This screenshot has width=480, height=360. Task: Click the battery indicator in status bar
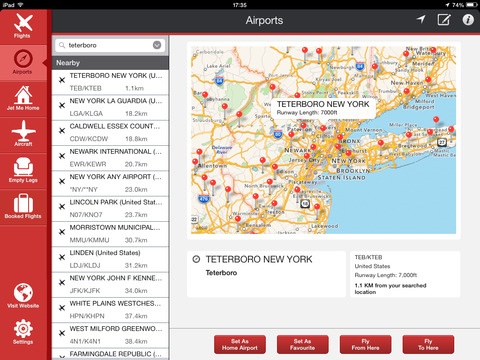click(x=472, y=5)
